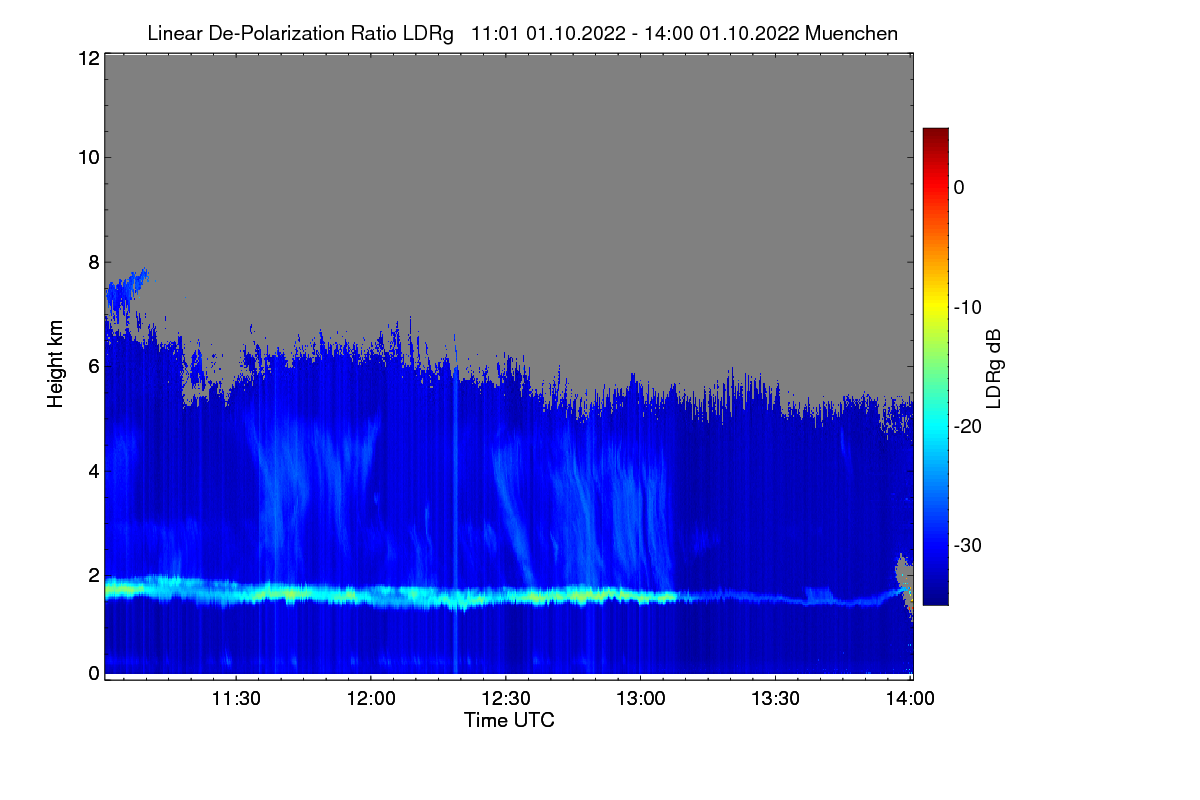Viewport: 1200px width, 800px height.
Task: Click time axis label '13:30'
Action: click(x=776, y=699)
